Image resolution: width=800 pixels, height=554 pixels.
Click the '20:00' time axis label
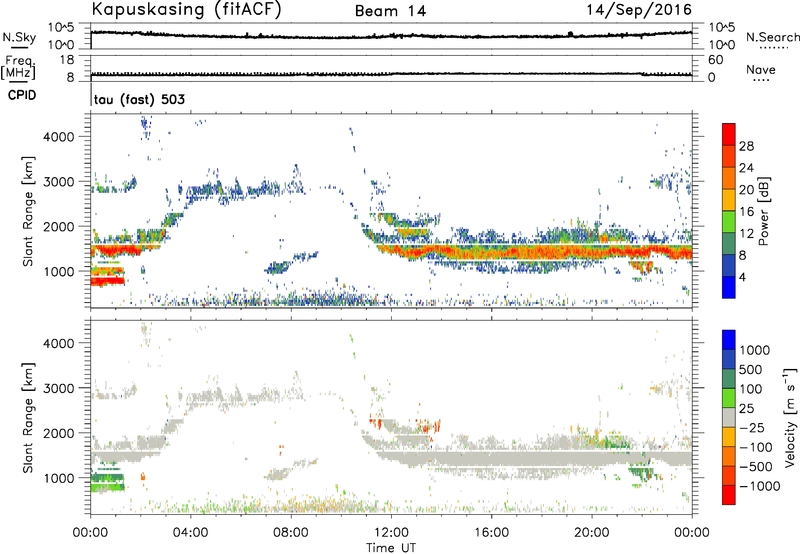pyautogui.click(x=592, y=533)
